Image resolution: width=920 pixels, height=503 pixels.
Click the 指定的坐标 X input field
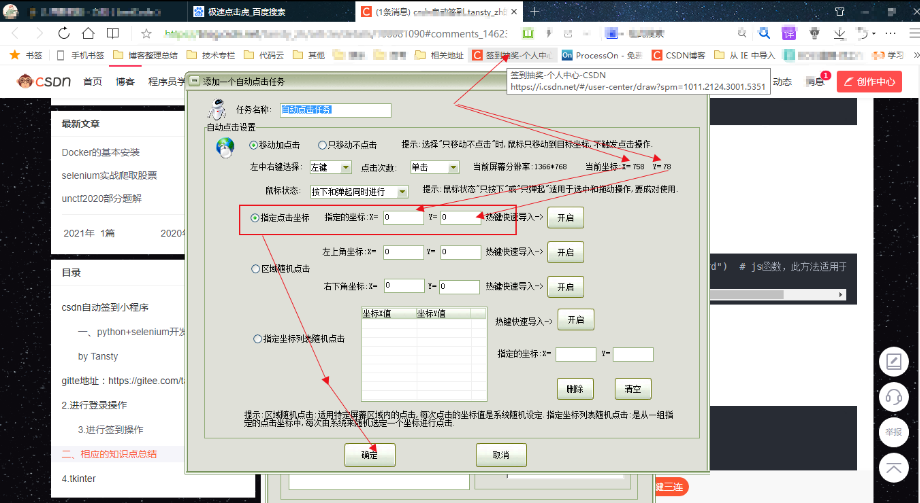click(x=404, y=217)
